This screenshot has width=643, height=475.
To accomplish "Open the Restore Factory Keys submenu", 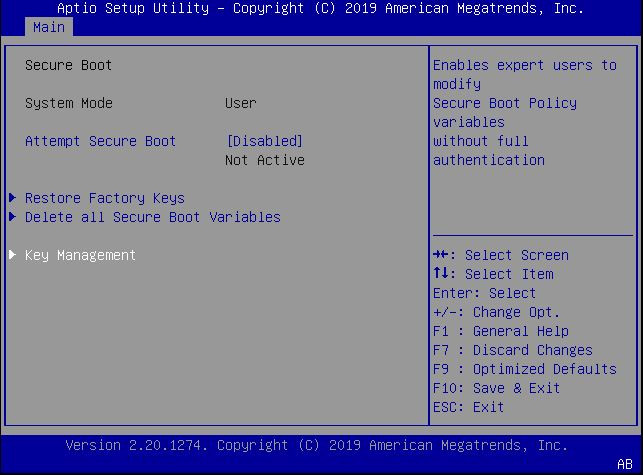I will point(104,198).
